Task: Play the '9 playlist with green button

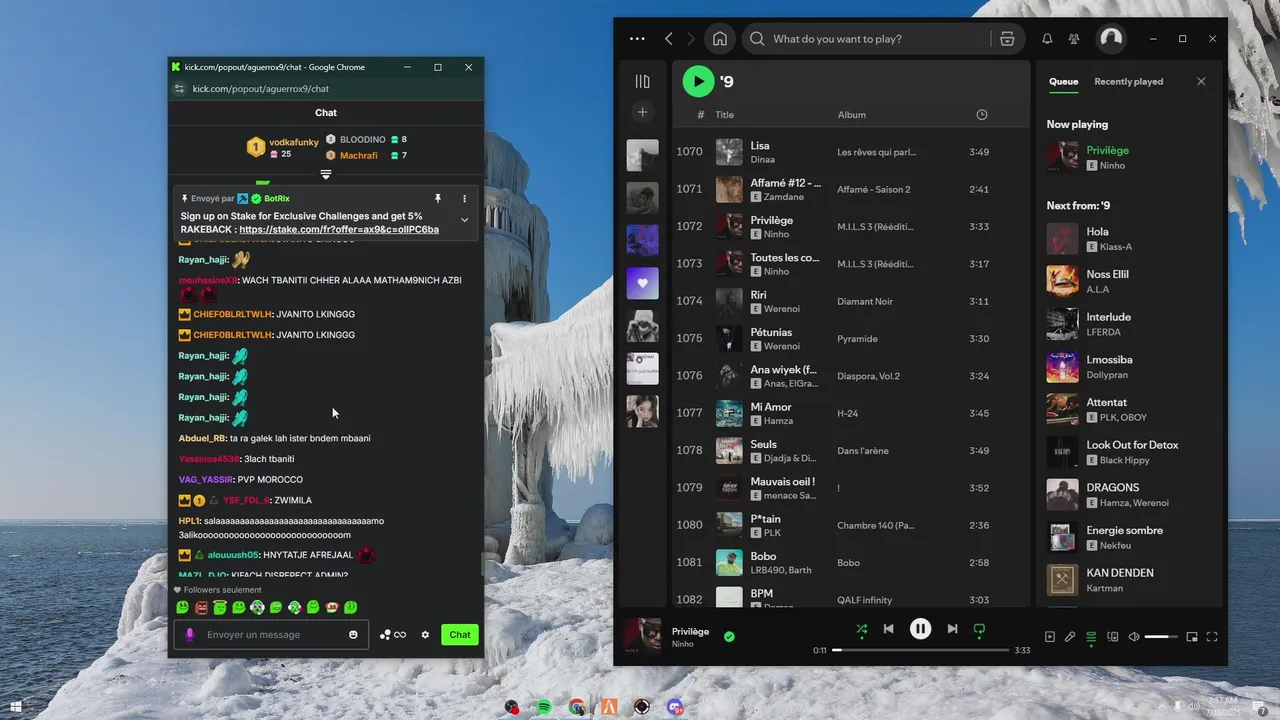Action: point(698,81)
